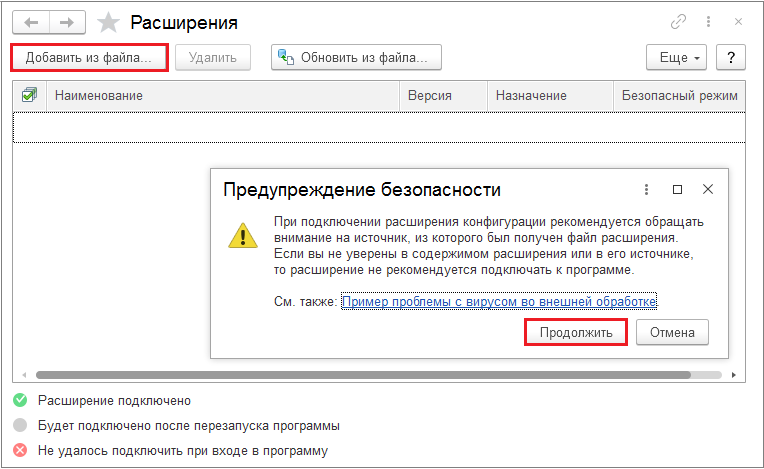The image size is (764, 469).
Task: Click the forward navigation arrow
Action: [67, 21]
